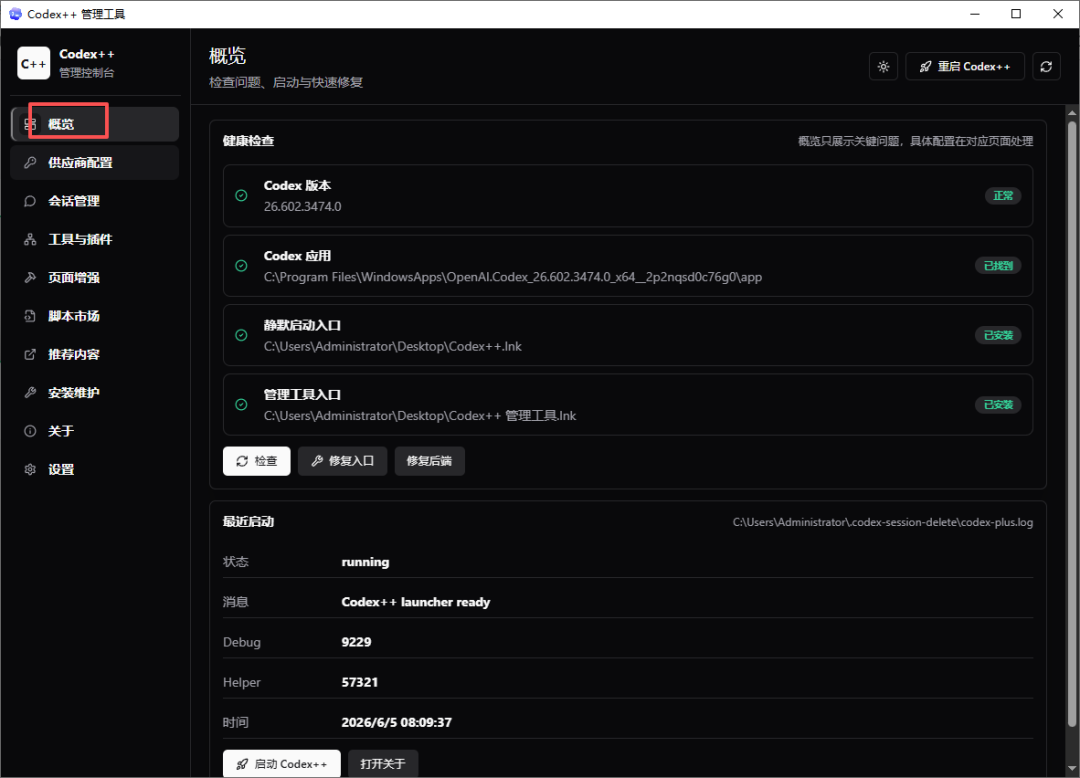Image resolution: width=1080 pixels, height=778 pixels.
Task: Click the icon beside 页面增强
Action: (30, 277)
